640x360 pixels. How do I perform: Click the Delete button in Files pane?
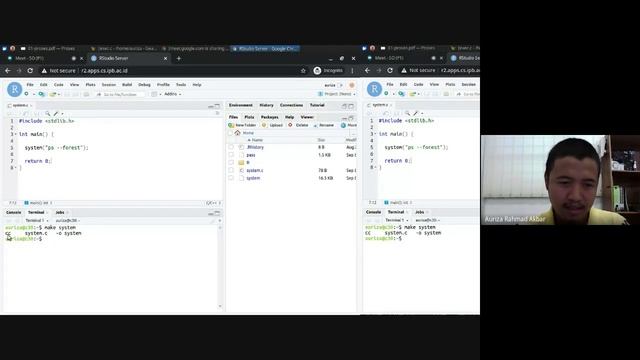pos(298,125)
